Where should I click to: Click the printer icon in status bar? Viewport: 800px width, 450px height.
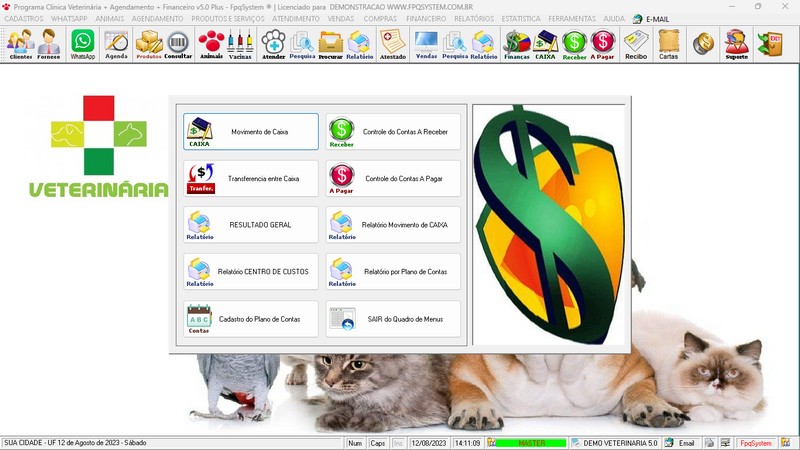pos(710,443)
